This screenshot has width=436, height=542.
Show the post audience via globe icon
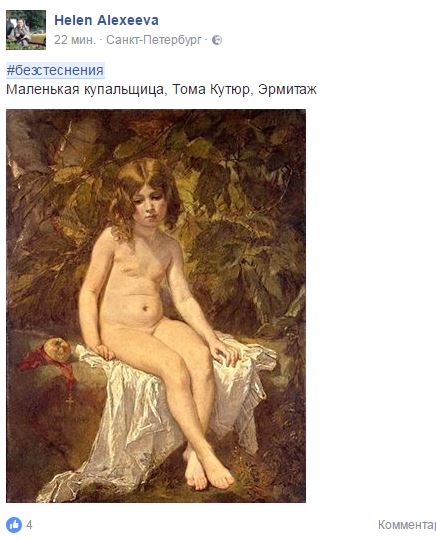click(217, 40)
